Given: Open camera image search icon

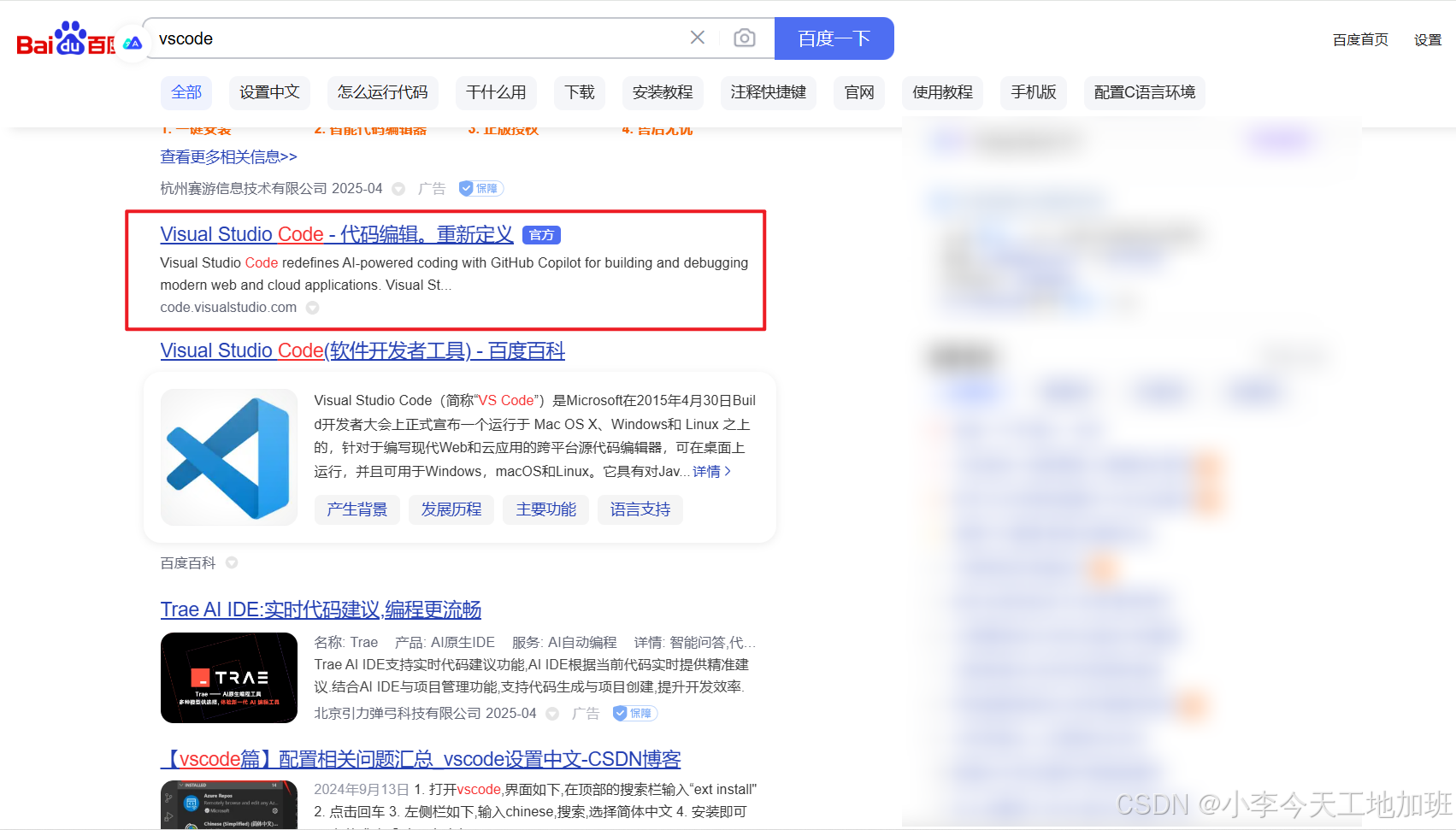Looking at the screenshot, I should point(745,38).
